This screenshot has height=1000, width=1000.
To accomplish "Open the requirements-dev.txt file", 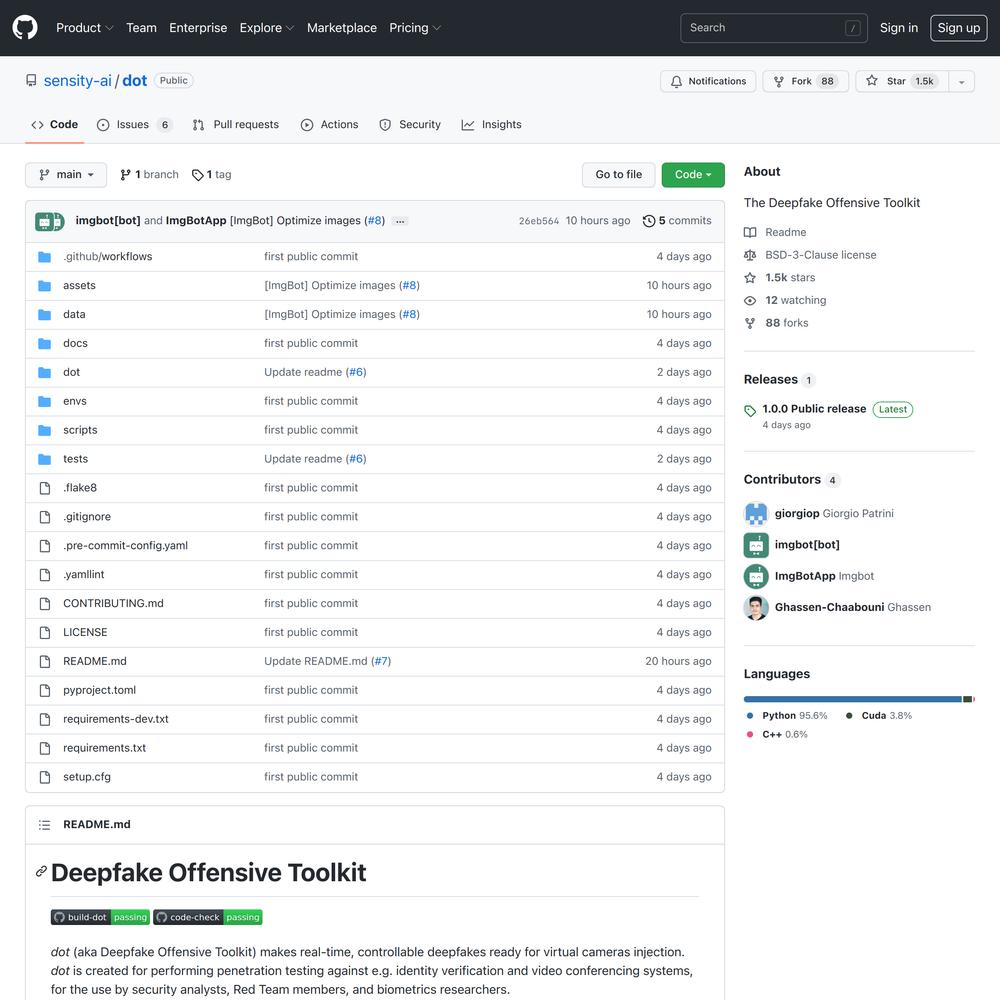I will point(116,719).
